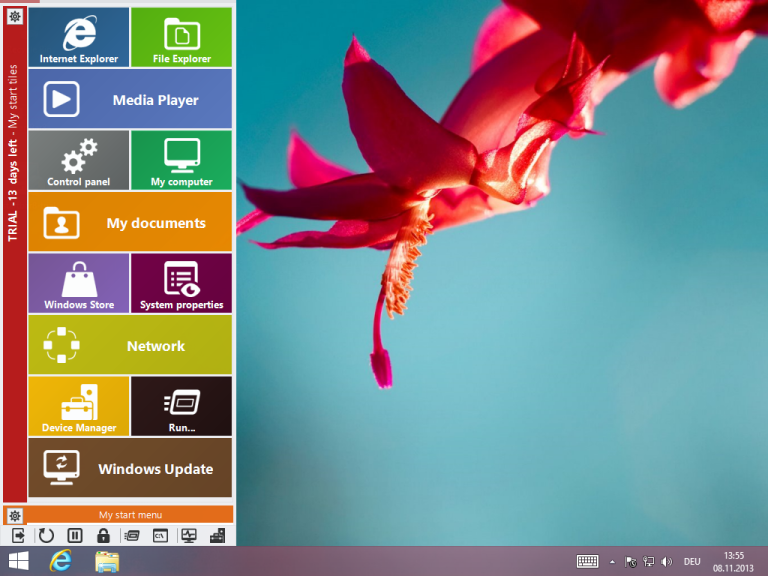The image size is (768, 576).
Task: Click the lock computer icon in bottom toolbar
Action: pyautogui.click(x=103, y=536)
